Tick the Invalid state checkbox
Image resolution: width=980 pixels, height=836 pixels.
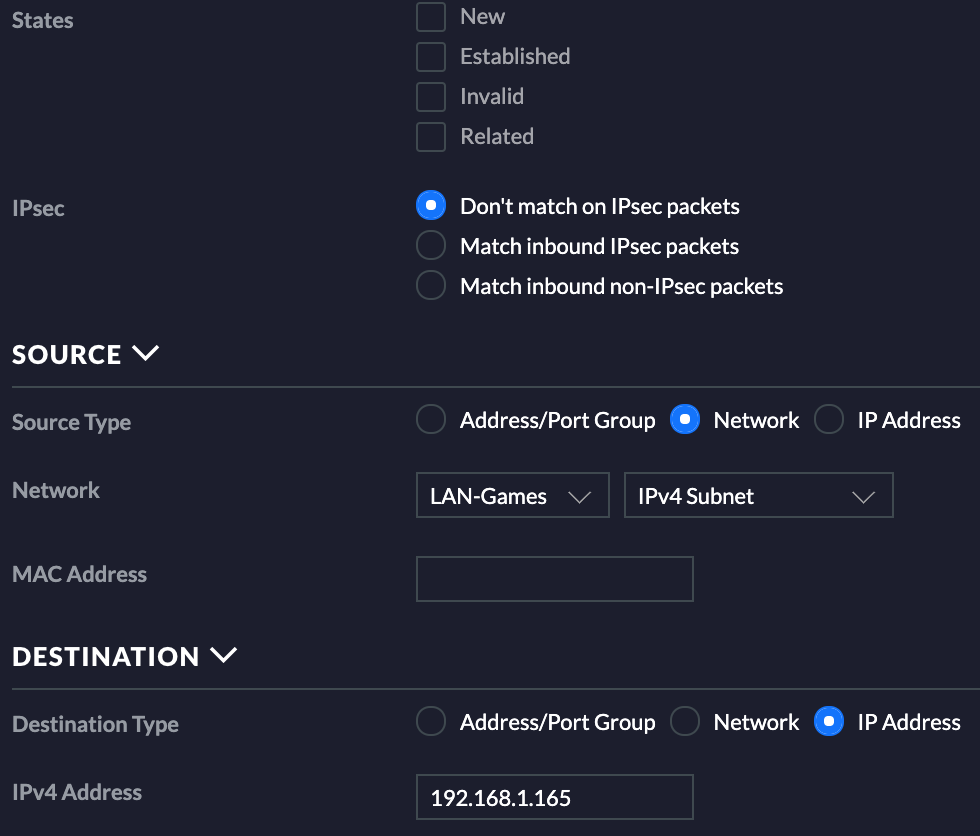coord(431,97)
